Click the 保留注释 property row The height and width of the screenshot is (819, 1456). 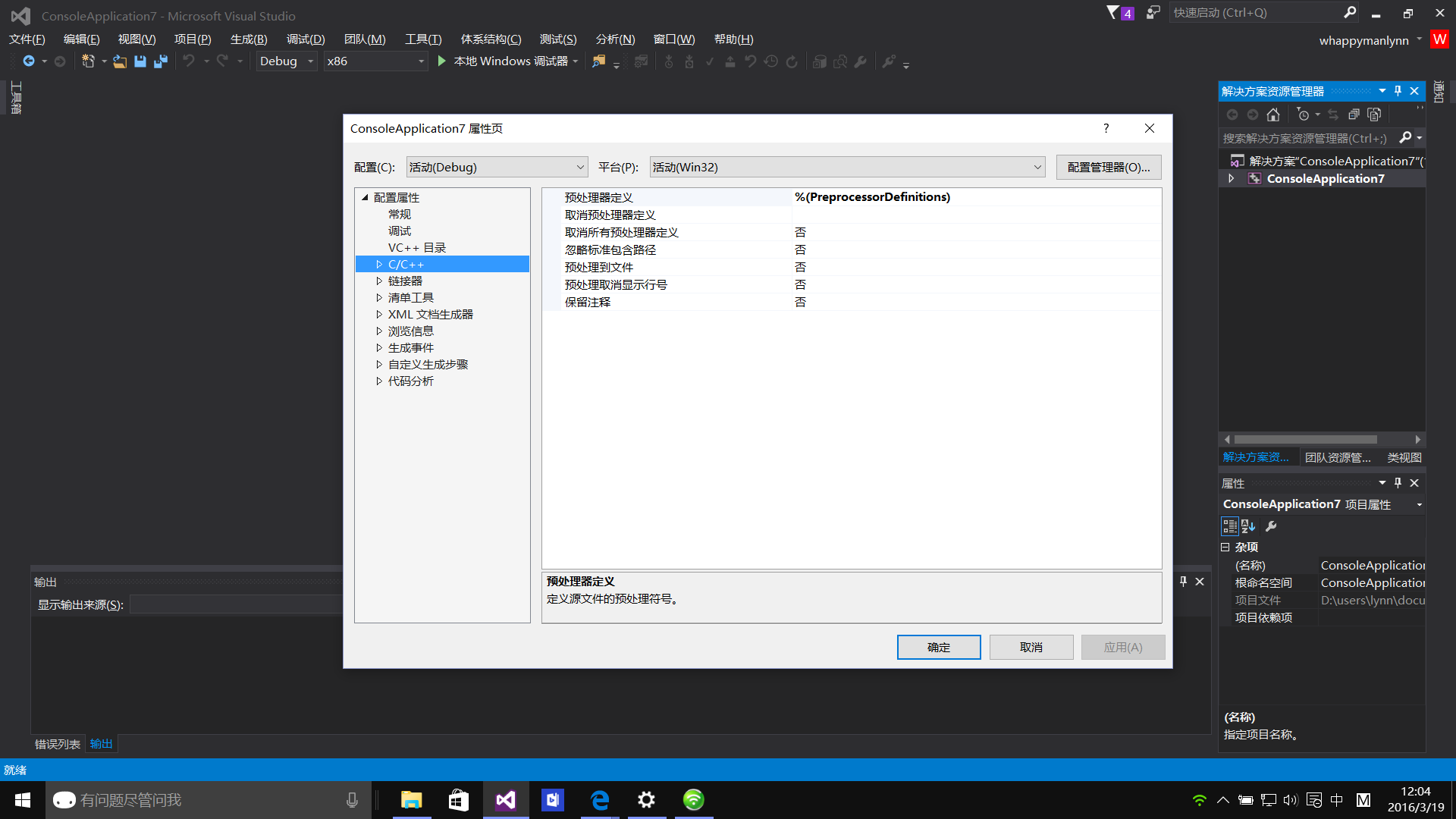click(x=852, y=302)
